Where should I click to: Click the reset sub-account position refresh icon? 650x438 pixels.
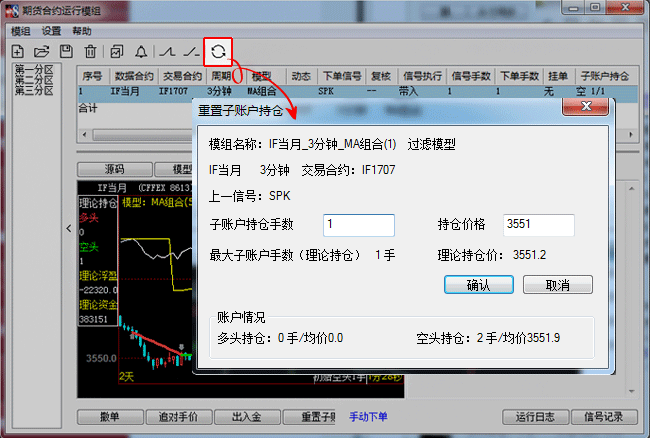pos(218,51)
